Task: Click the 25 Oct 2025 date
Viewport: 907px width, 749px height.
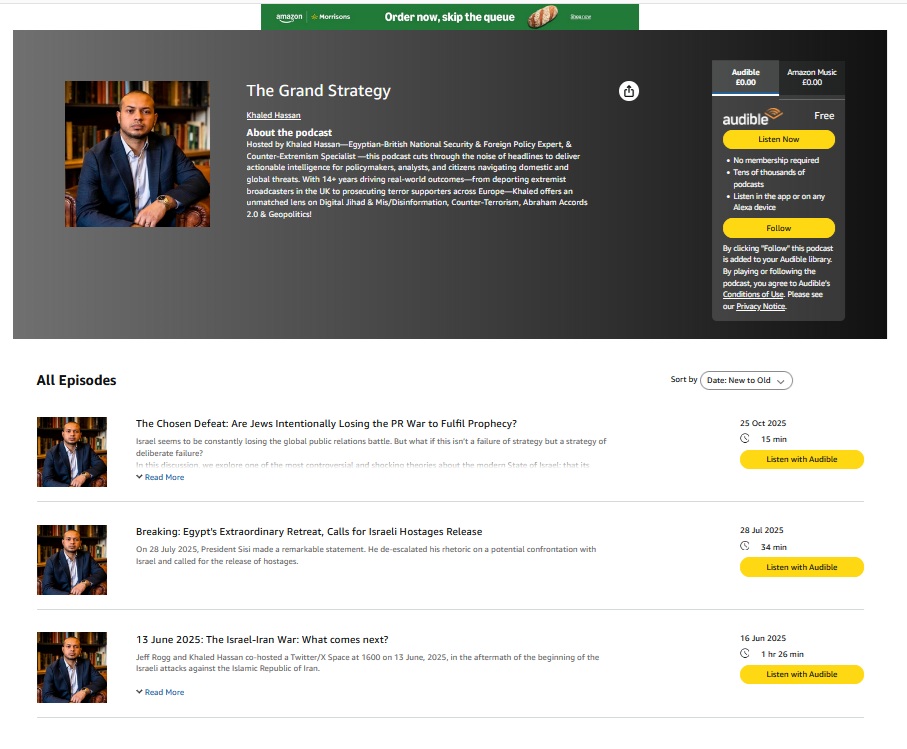Action: click(763, 423)
